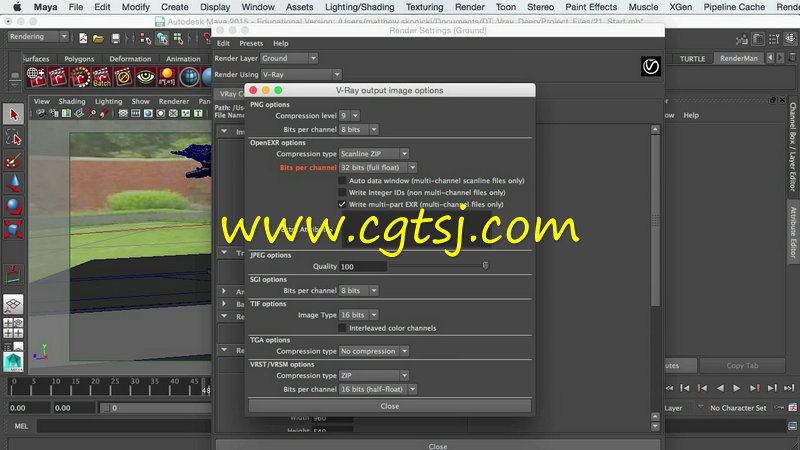Activate the Scale tool cube icon
The width and height of the screenshot is (800, 450).
(13, 229)
